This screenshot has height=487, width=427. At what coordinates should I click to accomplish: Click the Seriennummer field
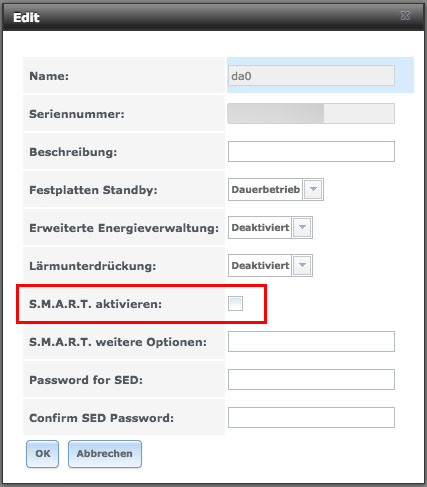pos(311,114)
